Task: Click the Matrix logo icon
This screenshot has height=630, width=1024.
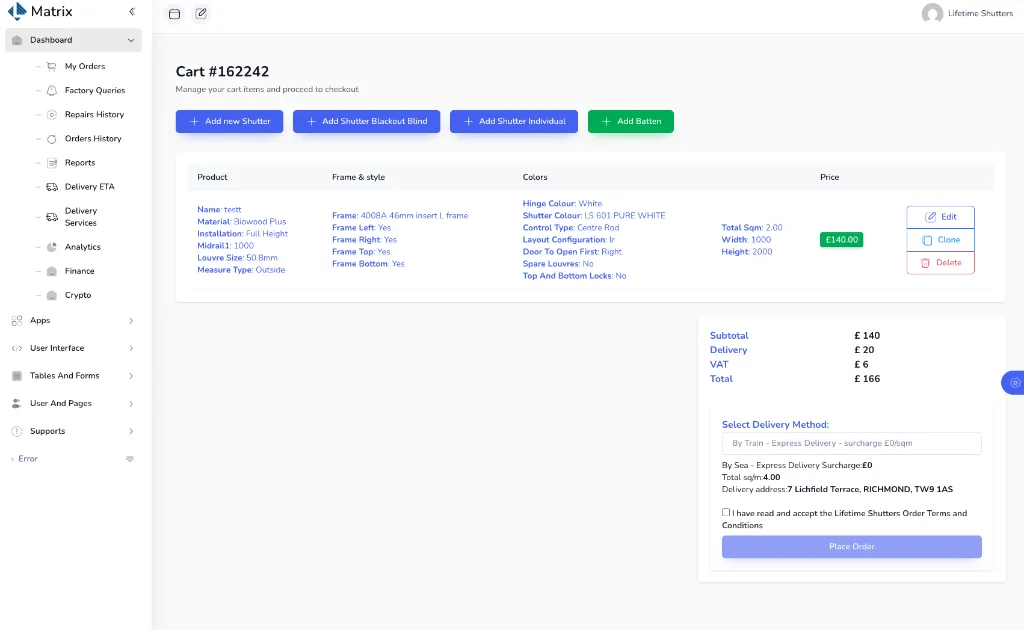Action: (x=17, y=12)
